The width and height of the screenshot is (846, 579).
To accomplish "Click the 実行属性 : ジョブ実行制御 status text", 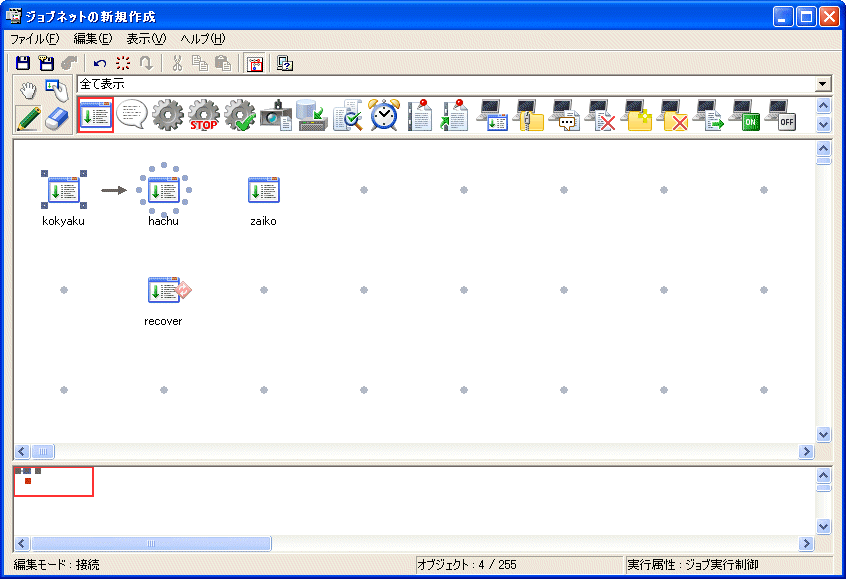I will (x=693, y=565).
